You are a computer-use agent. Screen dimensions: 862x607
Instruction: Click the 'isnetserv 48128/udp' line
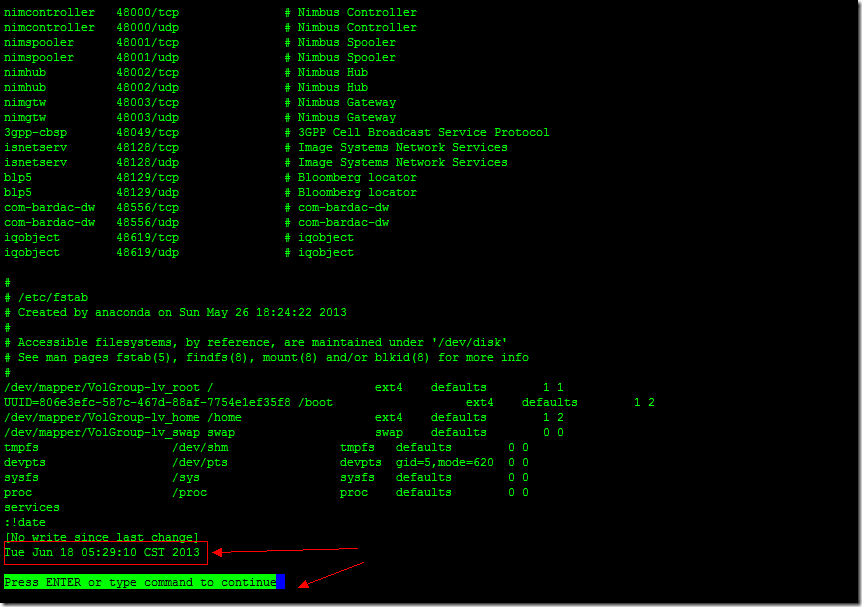256,162
